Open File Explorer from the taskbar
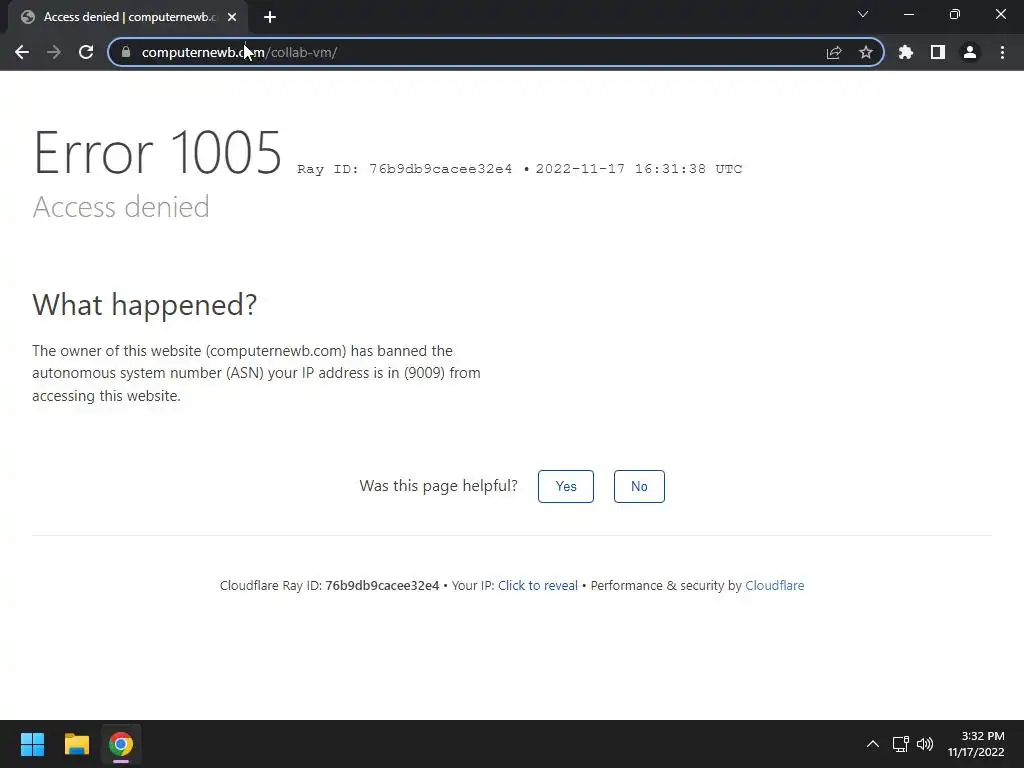This screenshot has height=768, width=1024. 76,744
